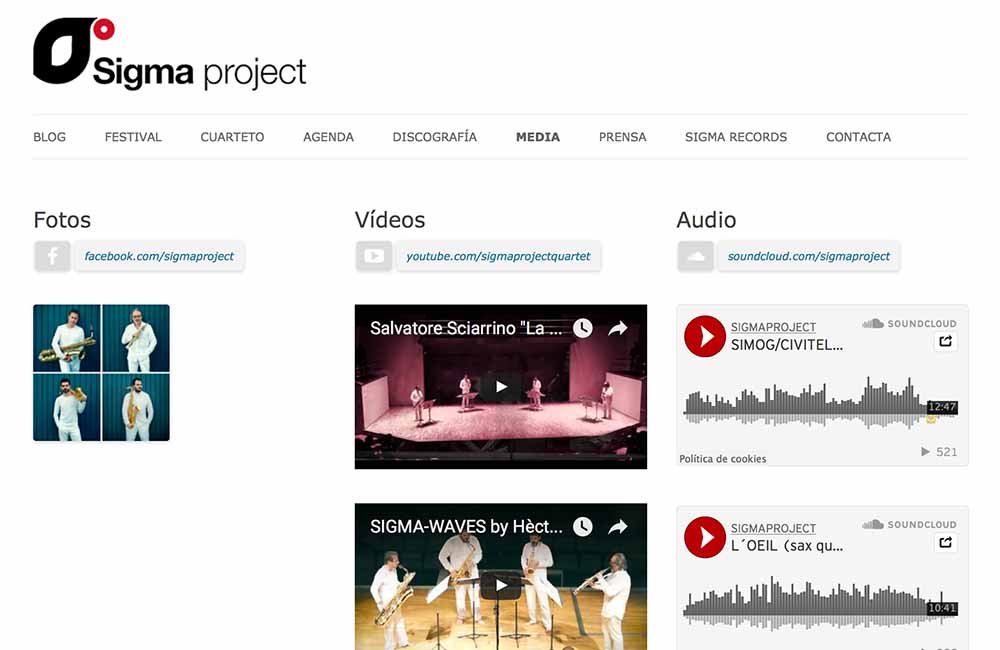The height and width of the screenshot is (650, 1000).
Task: Play the SIGMA-WAVES video
Action: point(501,585)
